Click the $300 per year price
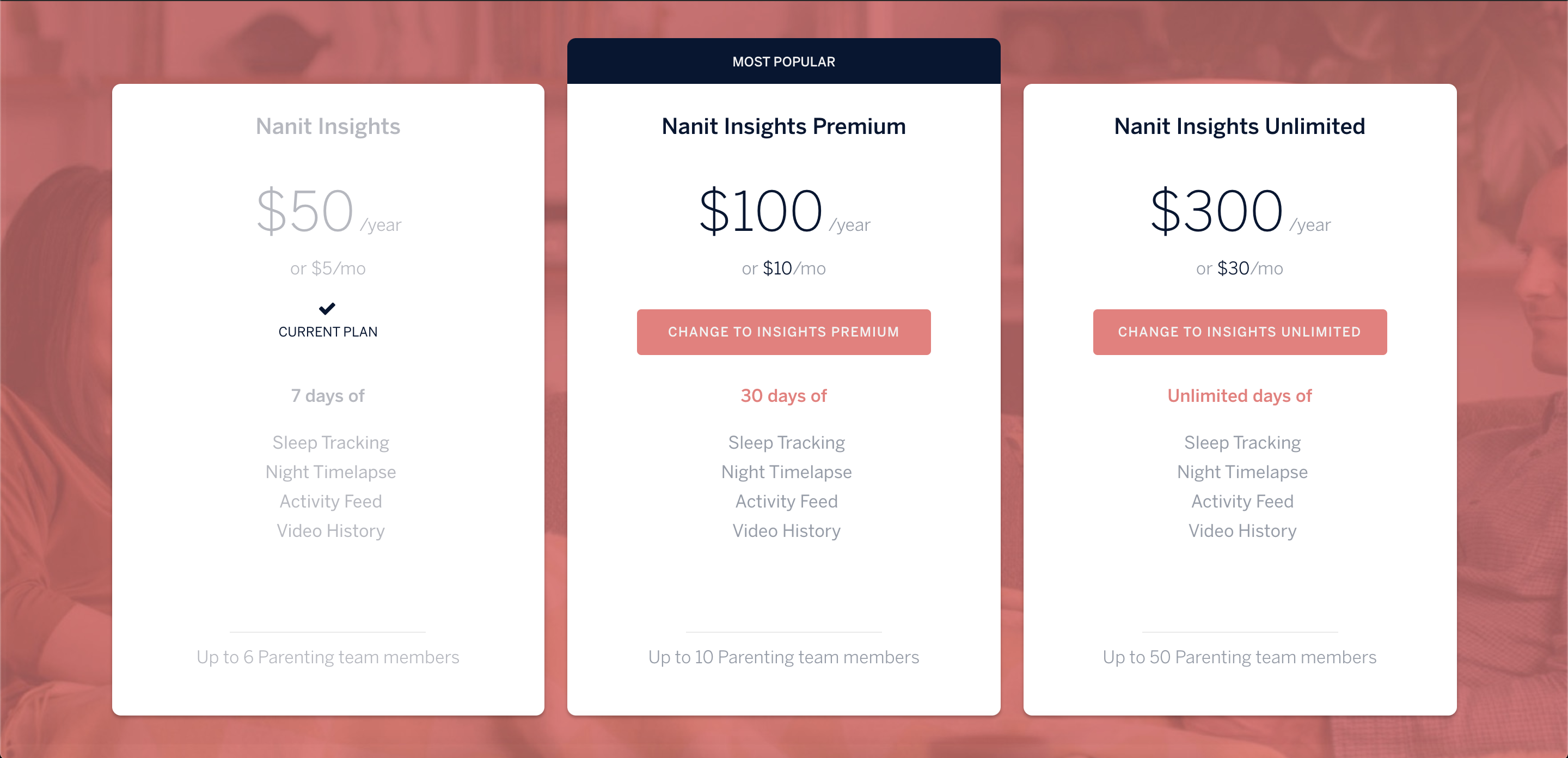This screenshot has height=758, width=1568. [x=1240, y=211]
